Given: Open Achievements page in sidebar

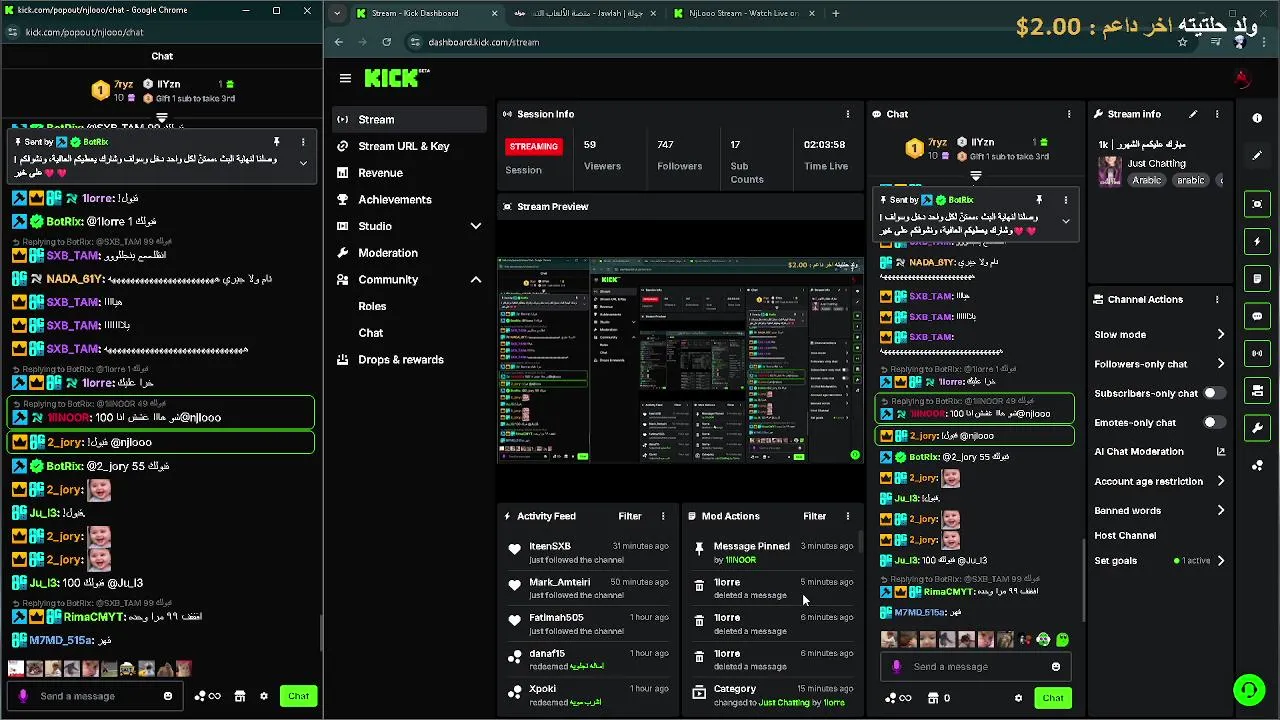Looking at the screenshot, I should (x=409, y=199).
